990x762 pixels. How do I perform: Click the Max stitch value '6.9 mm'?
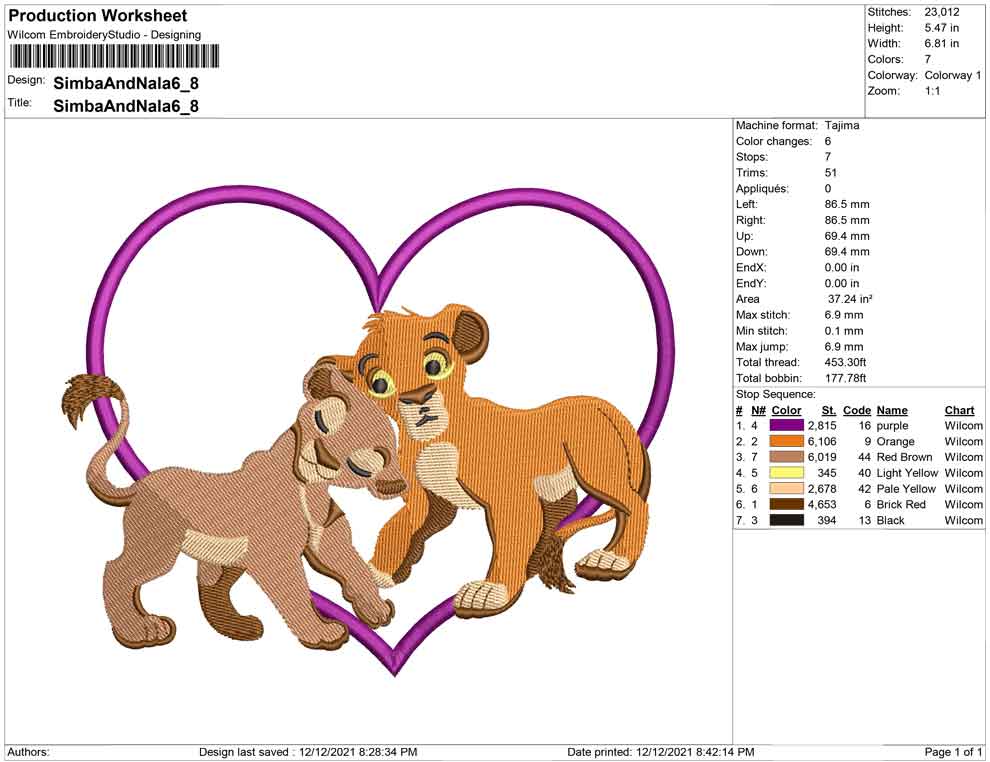click(x=844, y=314)
